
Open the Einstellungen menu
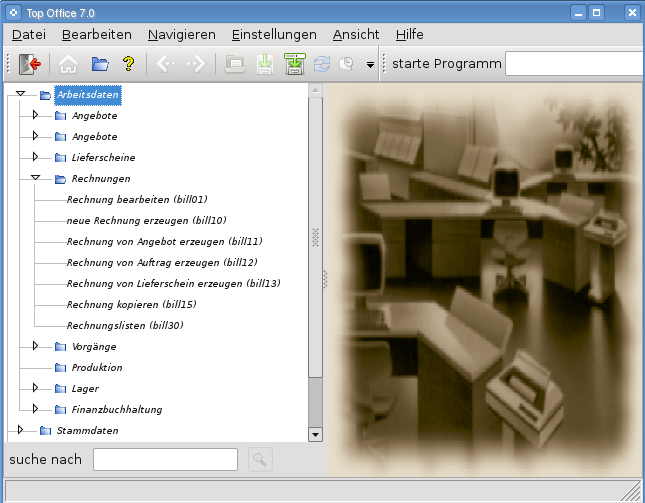(x=274, y=35)
